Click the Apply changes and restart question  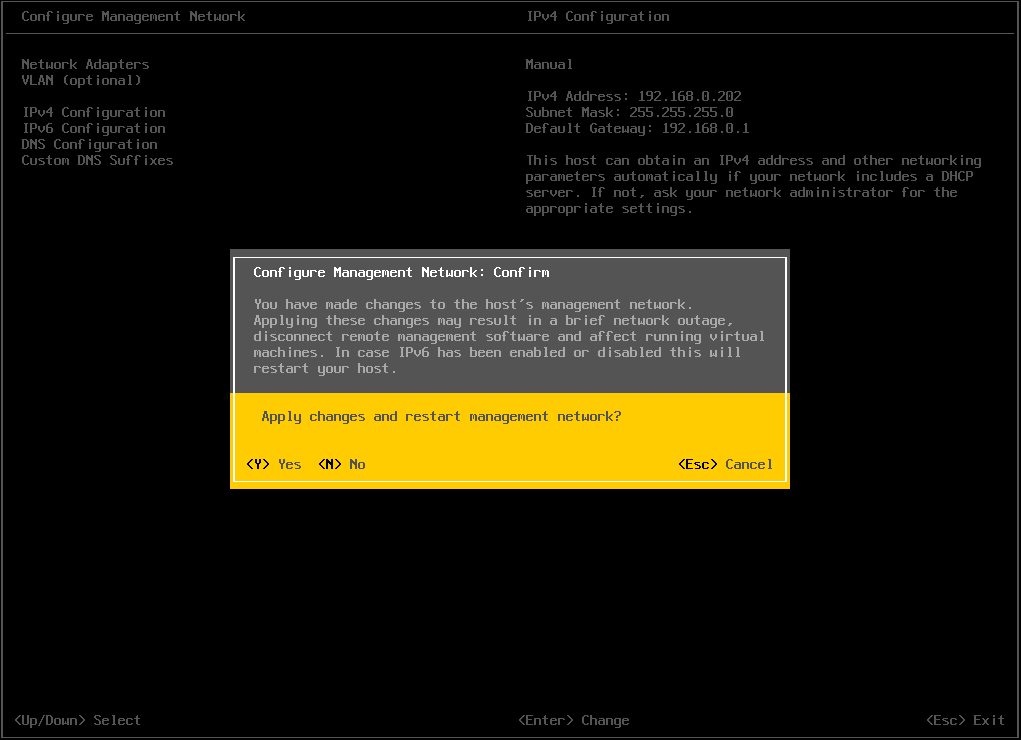(441, 417)
